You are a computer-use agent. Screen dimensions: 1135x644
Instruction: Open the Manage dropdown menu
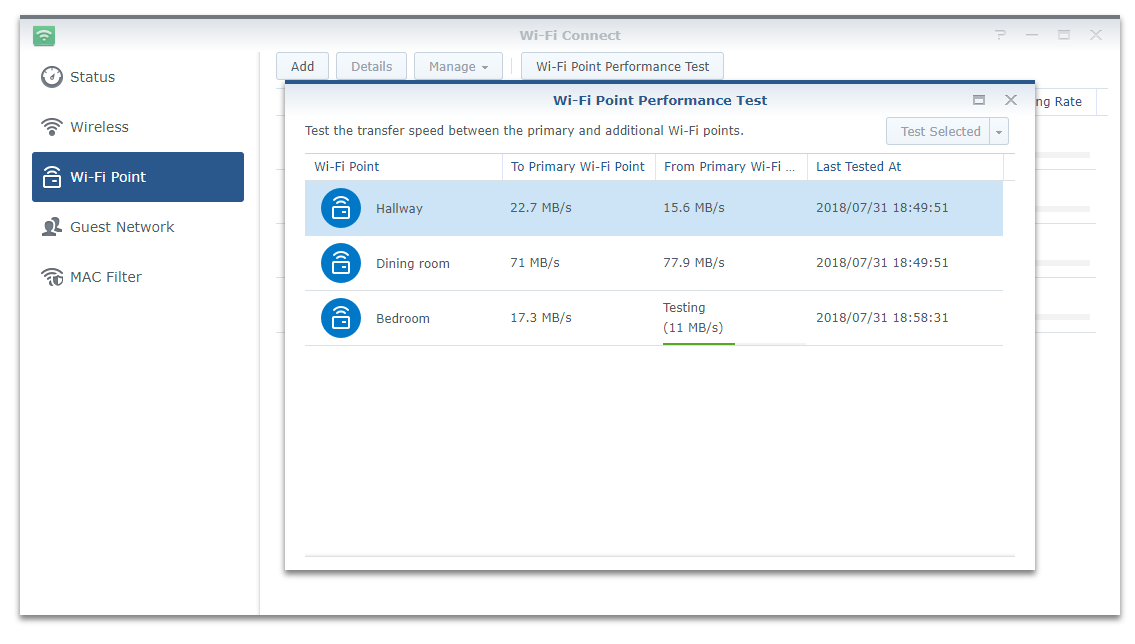(x=458, y=65)
